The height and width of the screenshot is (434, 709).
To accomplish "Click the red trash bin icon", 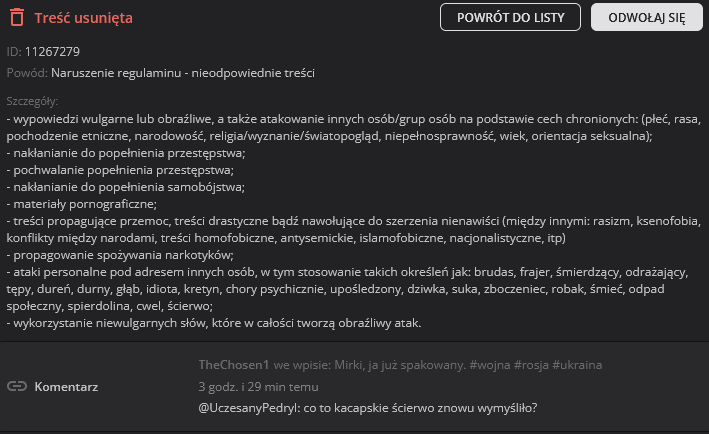I will (17, 18).
